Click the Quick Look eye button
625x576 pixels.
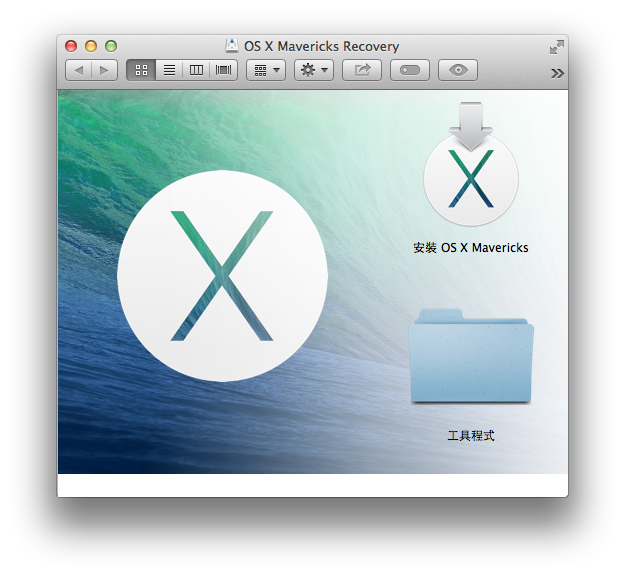point(458,71)
